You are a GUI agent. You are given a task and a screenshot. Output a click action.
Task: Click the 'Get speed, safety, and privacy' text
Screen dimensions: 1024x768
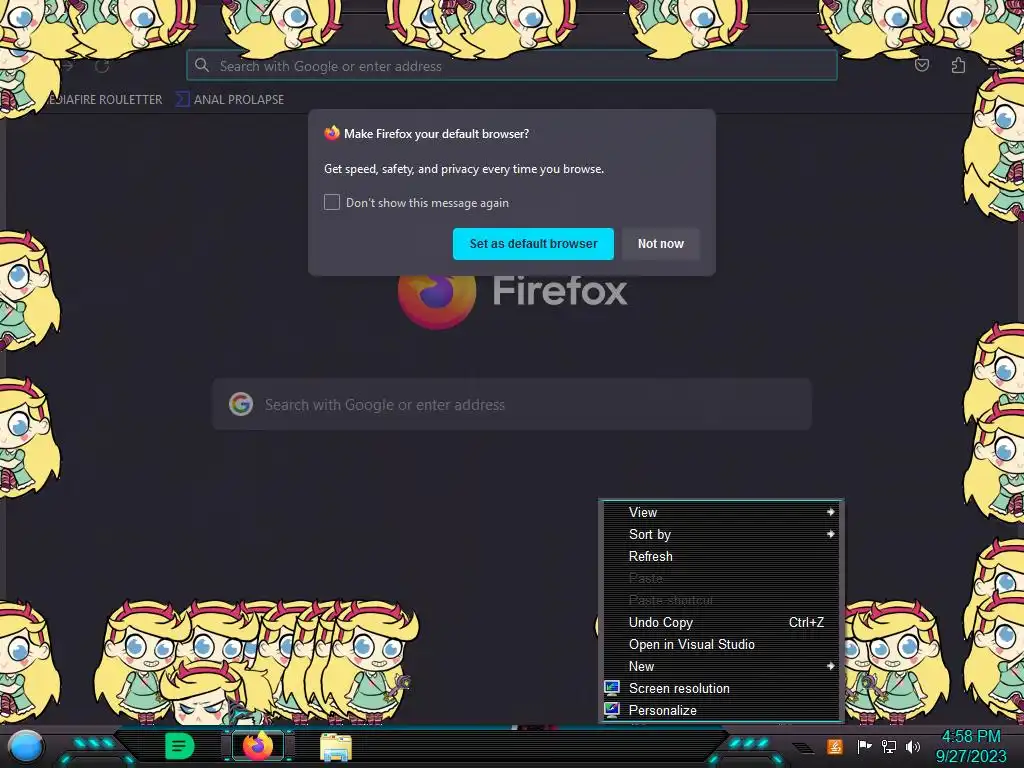(x=464, y=169)
